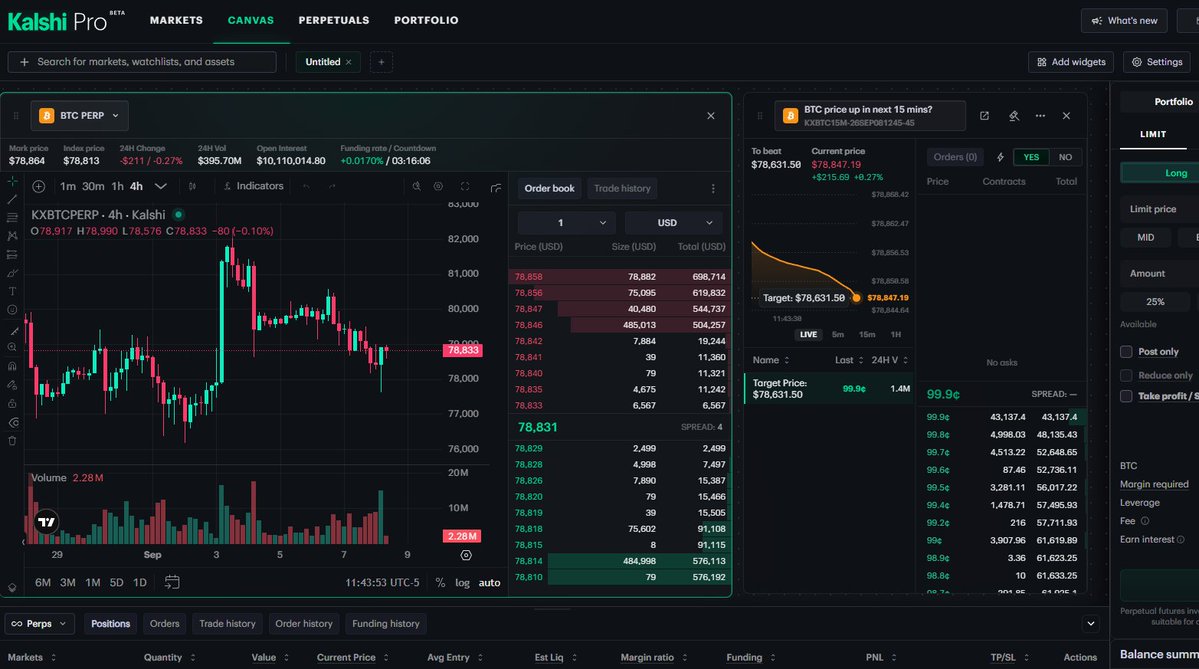Open the Perps filter dropdown
Screen dimensions: 1199x669
click(x=39, y=624)
